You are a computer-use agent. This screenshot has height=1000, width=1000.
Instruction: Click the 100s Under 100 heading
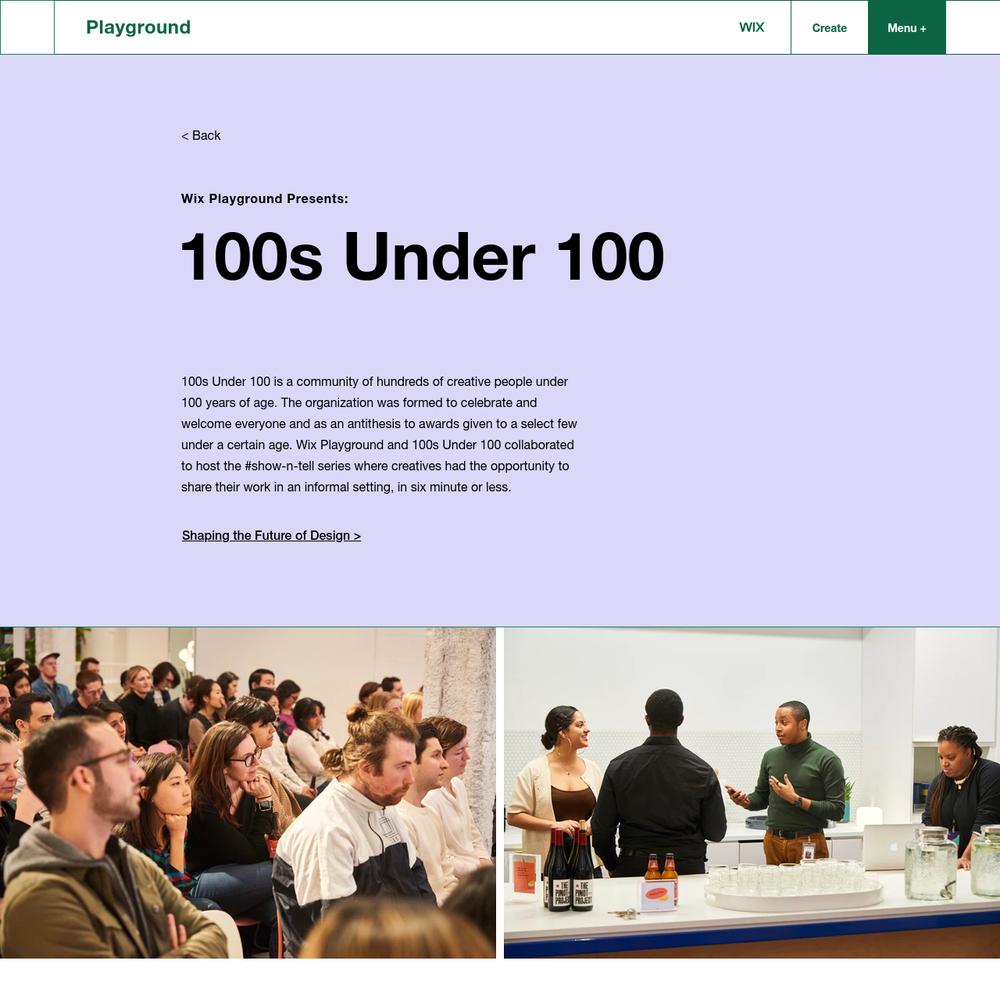coord(423,256)
